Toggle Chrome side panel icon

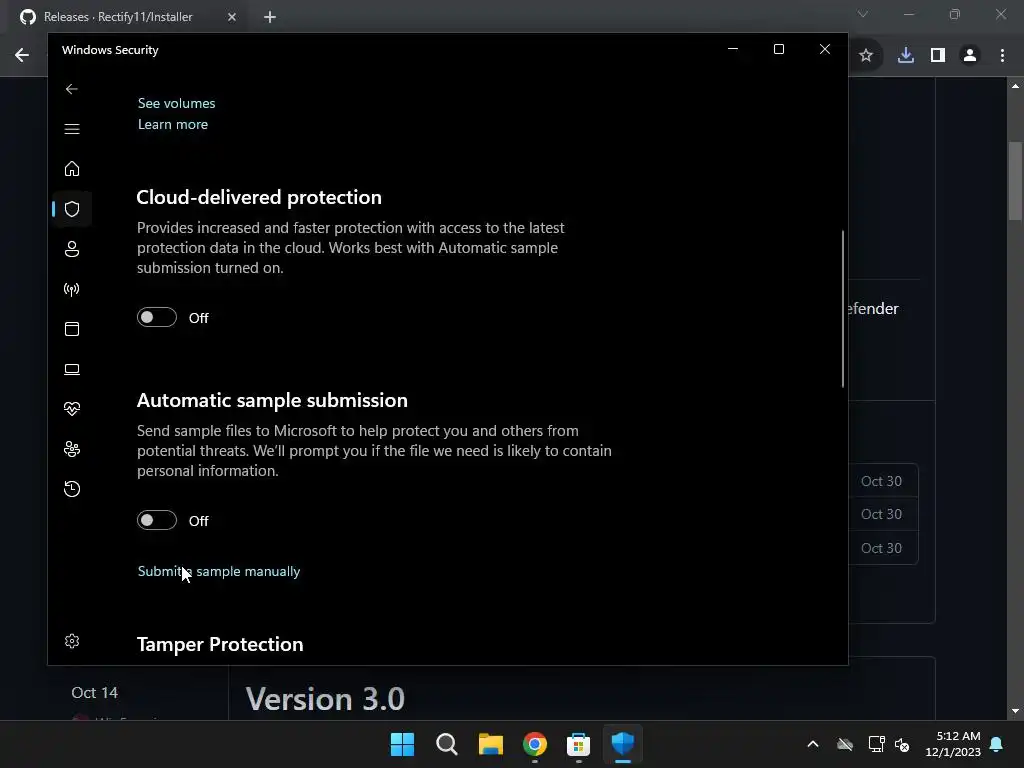pyautogui.click(x=938, y=56)
